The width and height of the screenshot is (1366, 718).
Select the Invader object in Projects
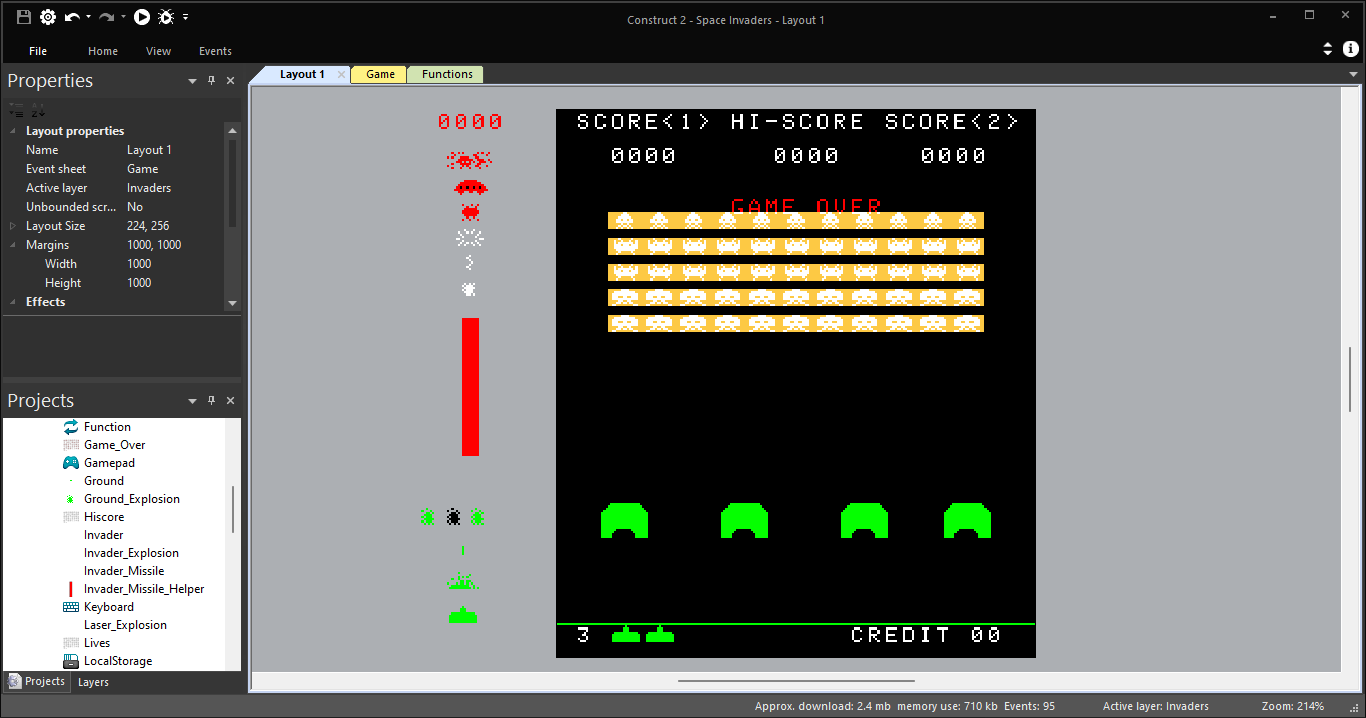point(104,535)
